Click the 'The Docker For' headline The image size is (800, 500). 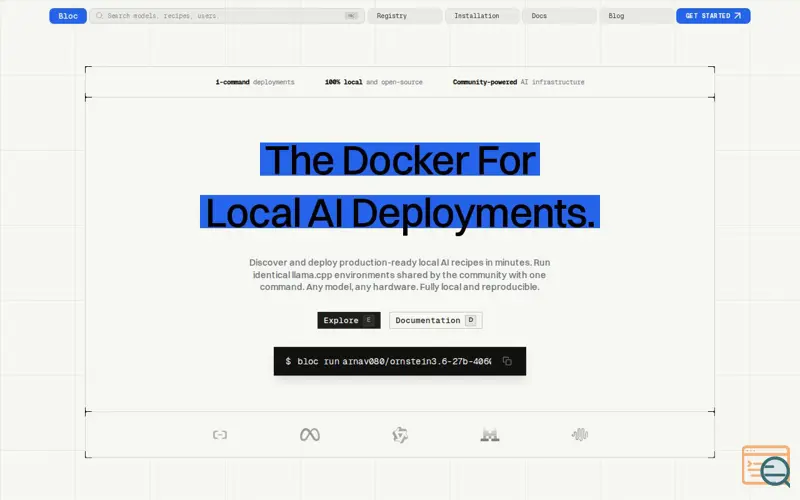click(400, 160)
